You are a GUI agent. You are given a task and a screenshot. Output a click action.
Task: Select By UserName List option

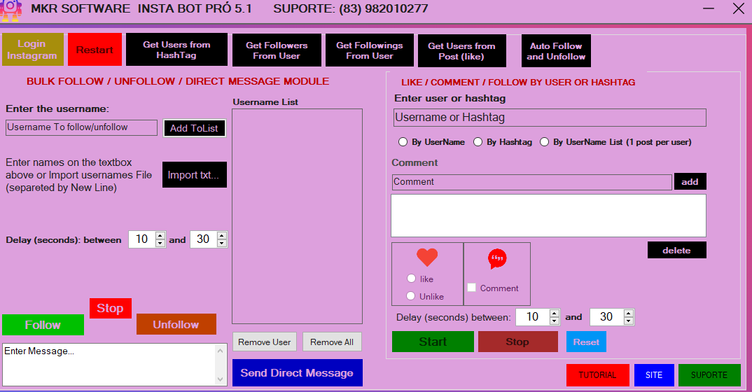pyautogui.click(x=544, y=142)
